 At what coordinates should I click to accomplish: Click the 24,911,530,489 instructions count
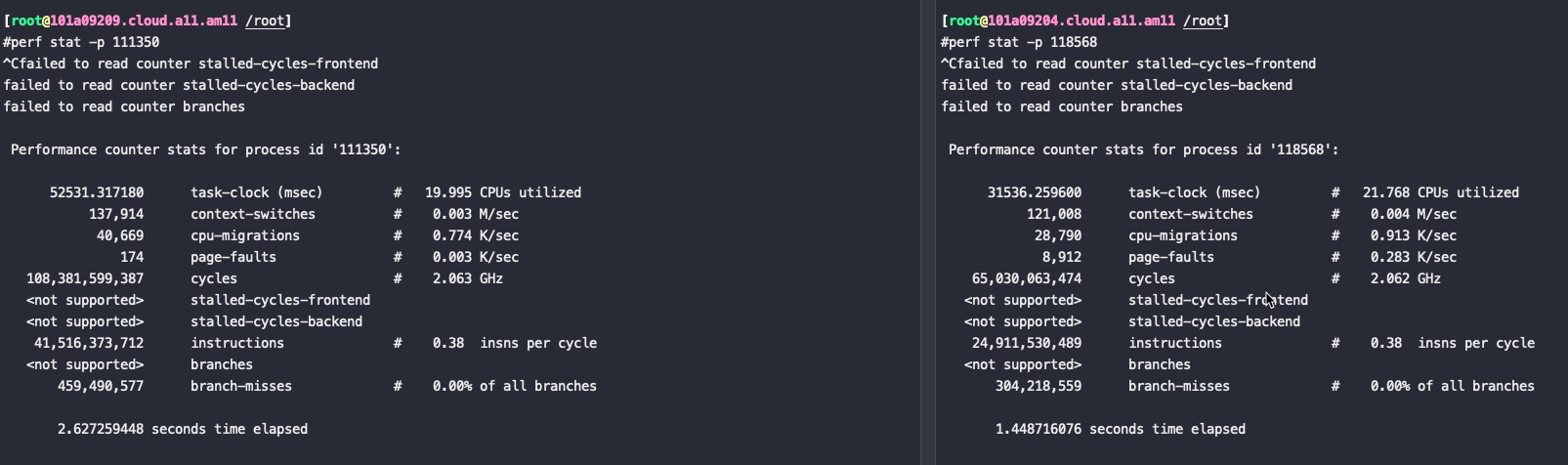click(1027, 343)
